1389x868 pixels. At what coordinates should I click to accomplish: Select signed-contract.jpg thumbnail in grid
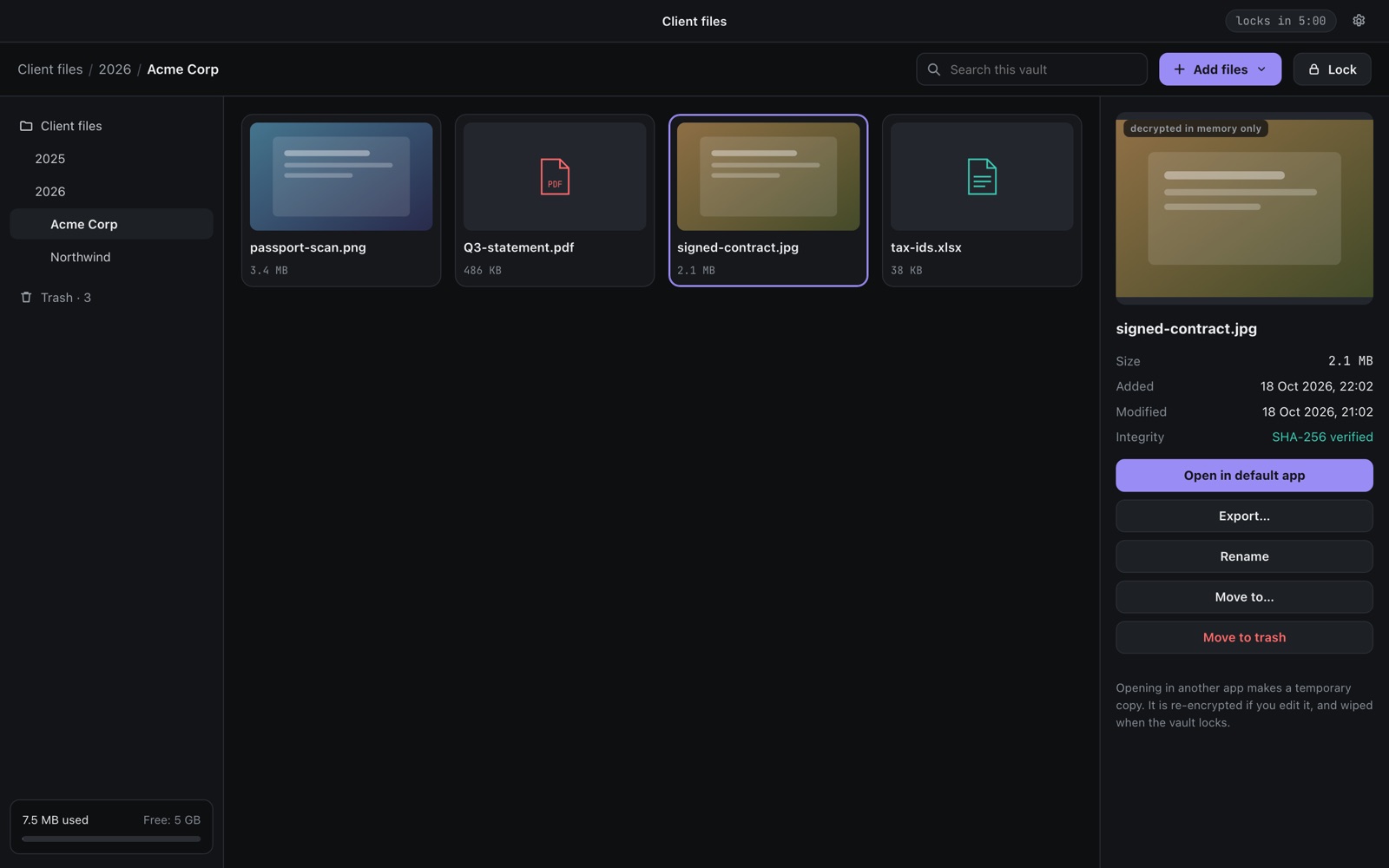point(768,176)
